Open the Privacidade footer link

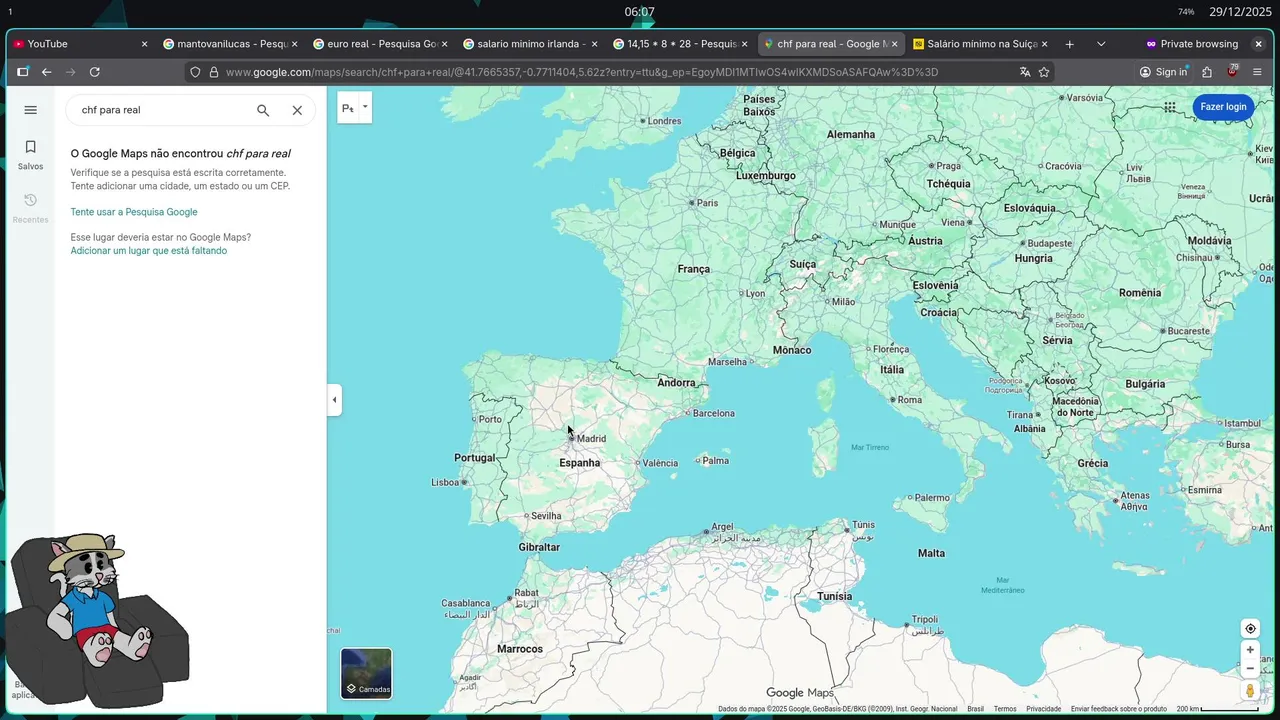tap(1043, 709)
